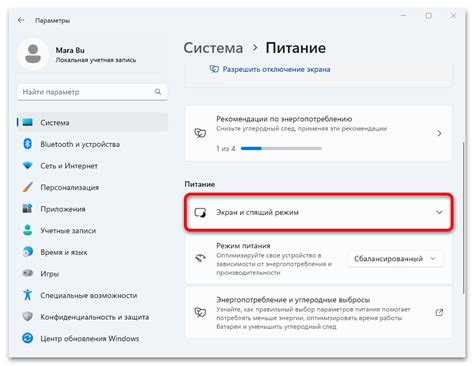Click the Питание section heading

[200, 184]
